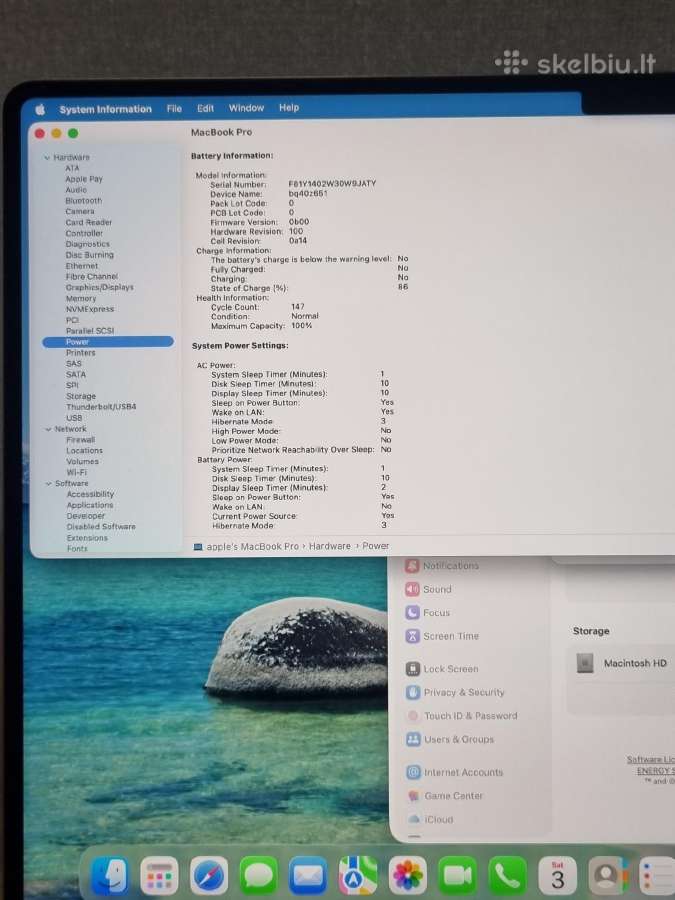Select Fibre Channel in the sidebar
This screenshot has height=900, width=675.
(x=91, y=276)
